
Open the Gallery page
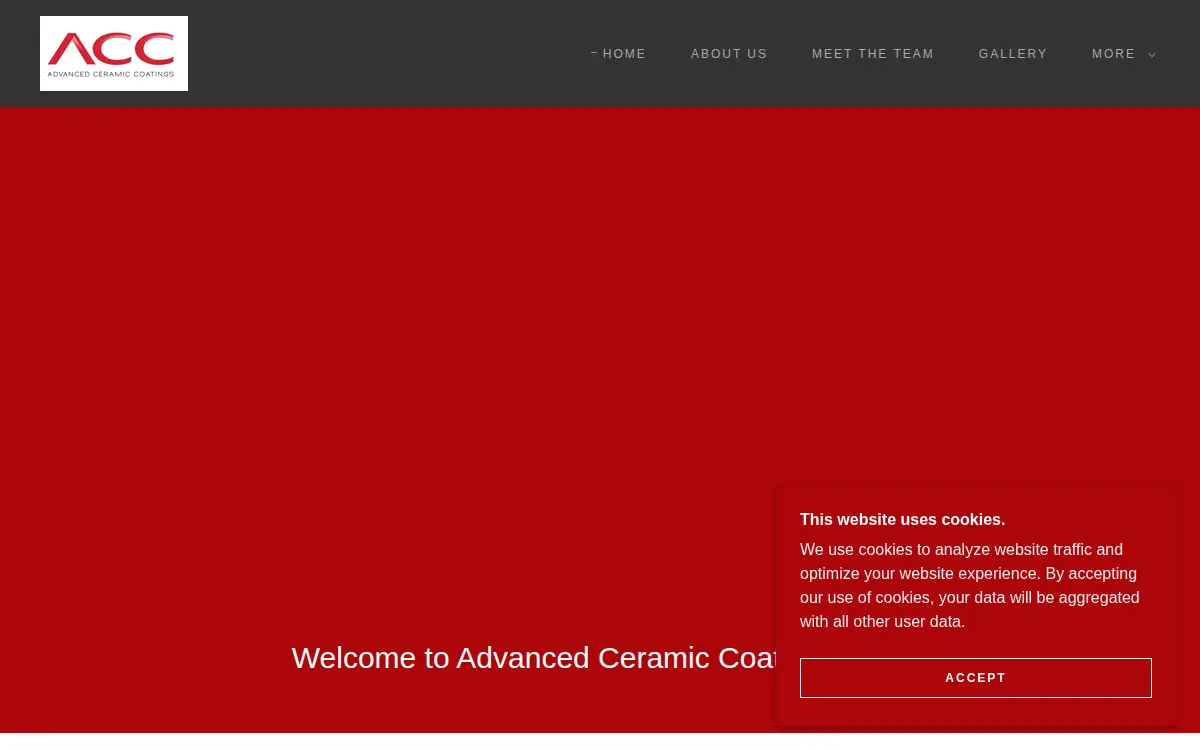1013,54
